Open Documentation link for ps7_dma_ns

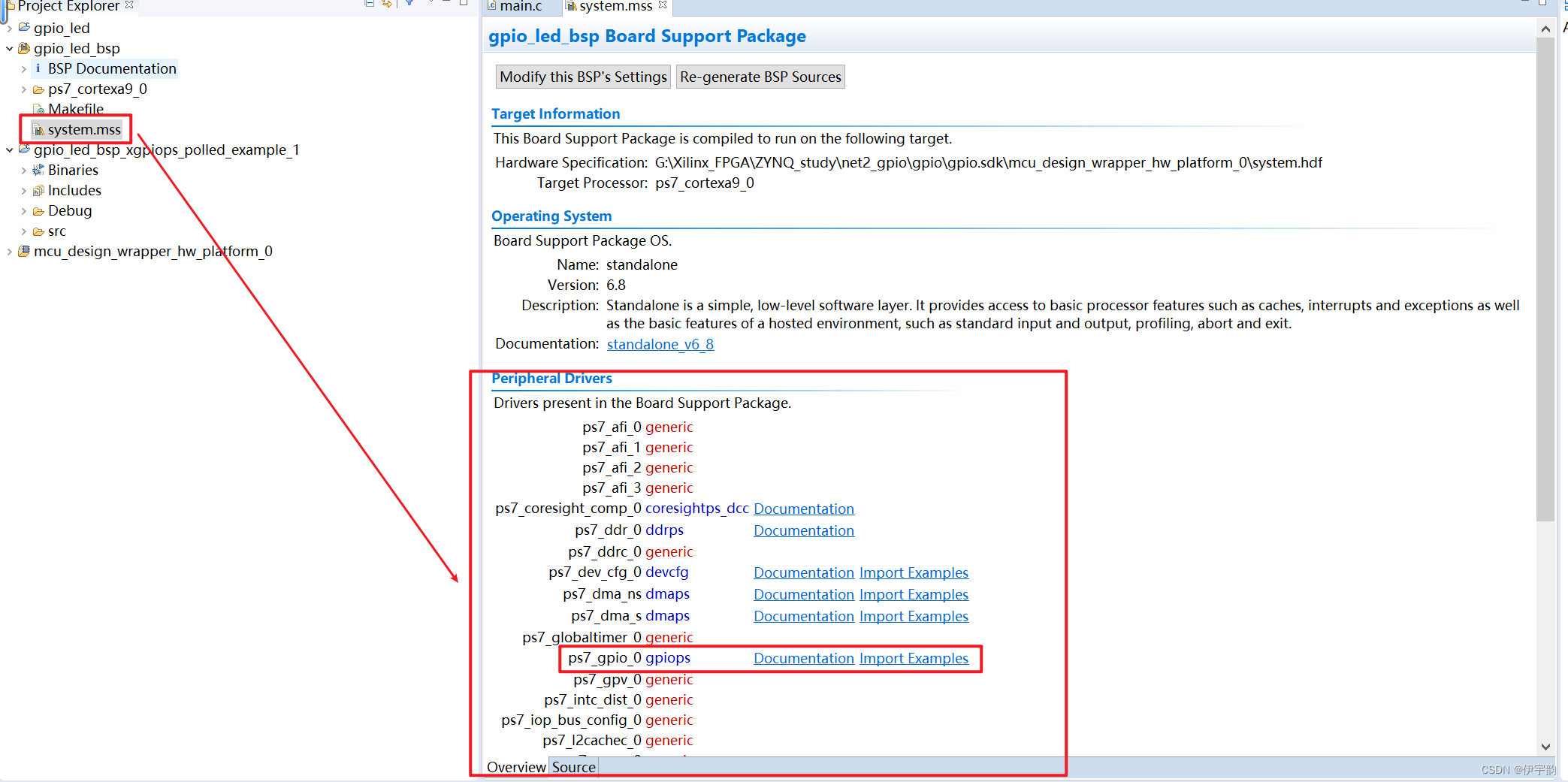coord(804,594)
